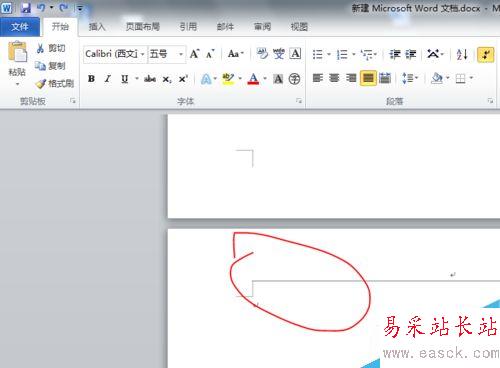The image size is (500, 368).
Task: Increase paragraph indent
Action: [411, 54]
